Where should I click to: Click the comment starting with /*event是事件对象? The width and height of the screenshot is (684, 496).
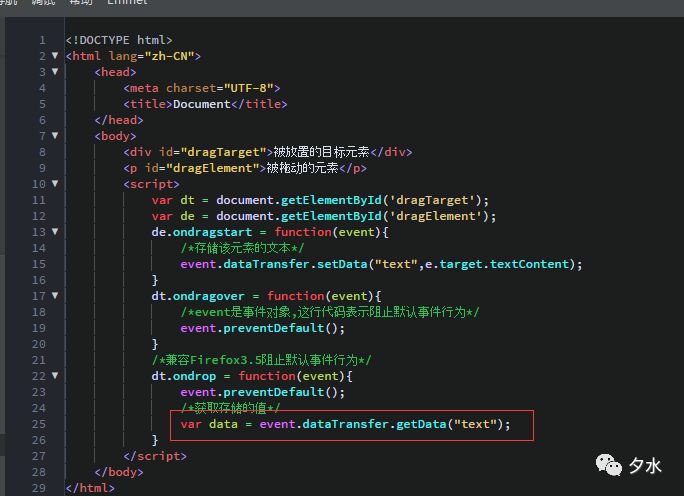point(329,312)
